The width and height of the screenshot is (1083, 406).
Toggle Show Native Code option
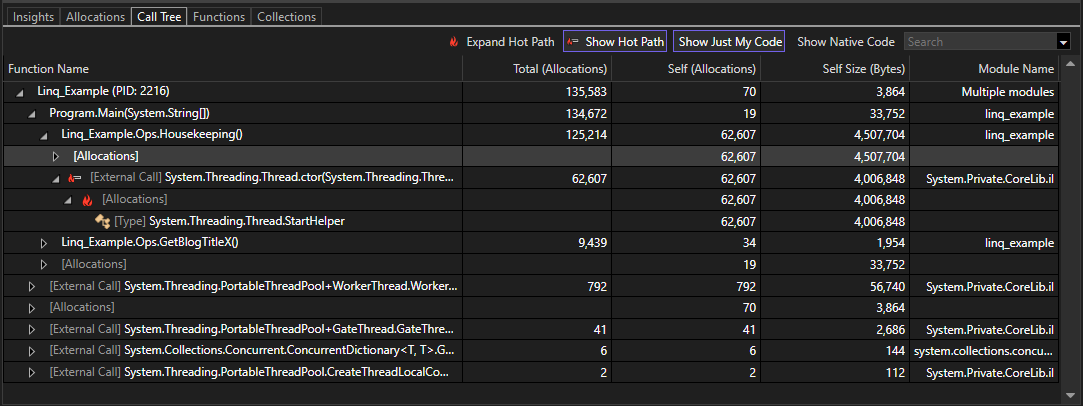[845, 42]
